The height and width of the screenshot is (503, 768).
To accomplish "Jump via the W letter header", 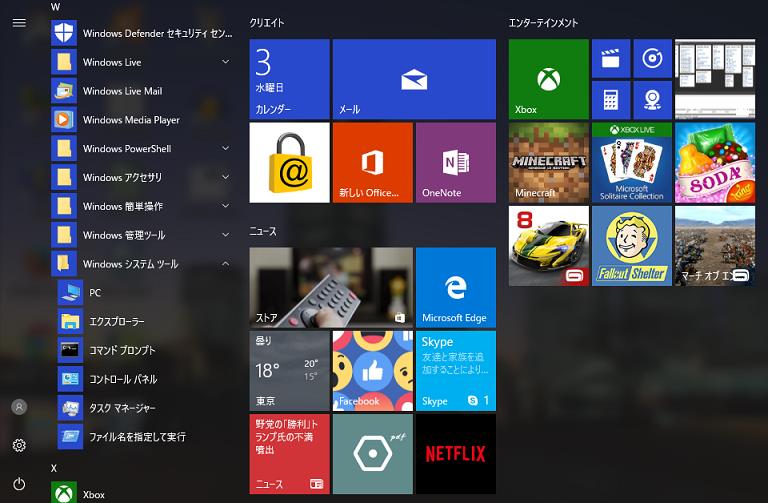I will click(55, 7).
